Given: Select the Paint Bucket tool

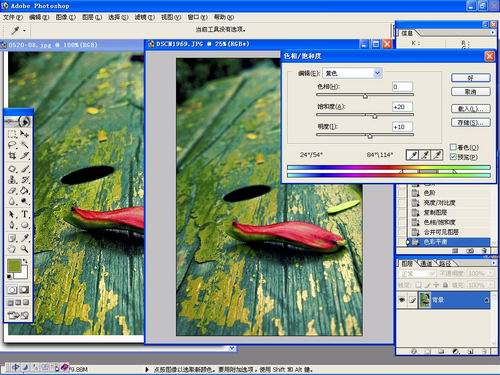Looking at the screenshot, I should pos(24,191).
